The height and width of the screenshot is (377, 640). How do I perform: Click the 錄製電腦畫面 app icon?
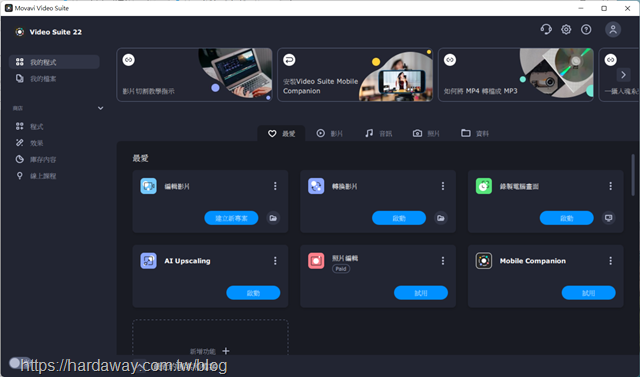tap(484, 186)
